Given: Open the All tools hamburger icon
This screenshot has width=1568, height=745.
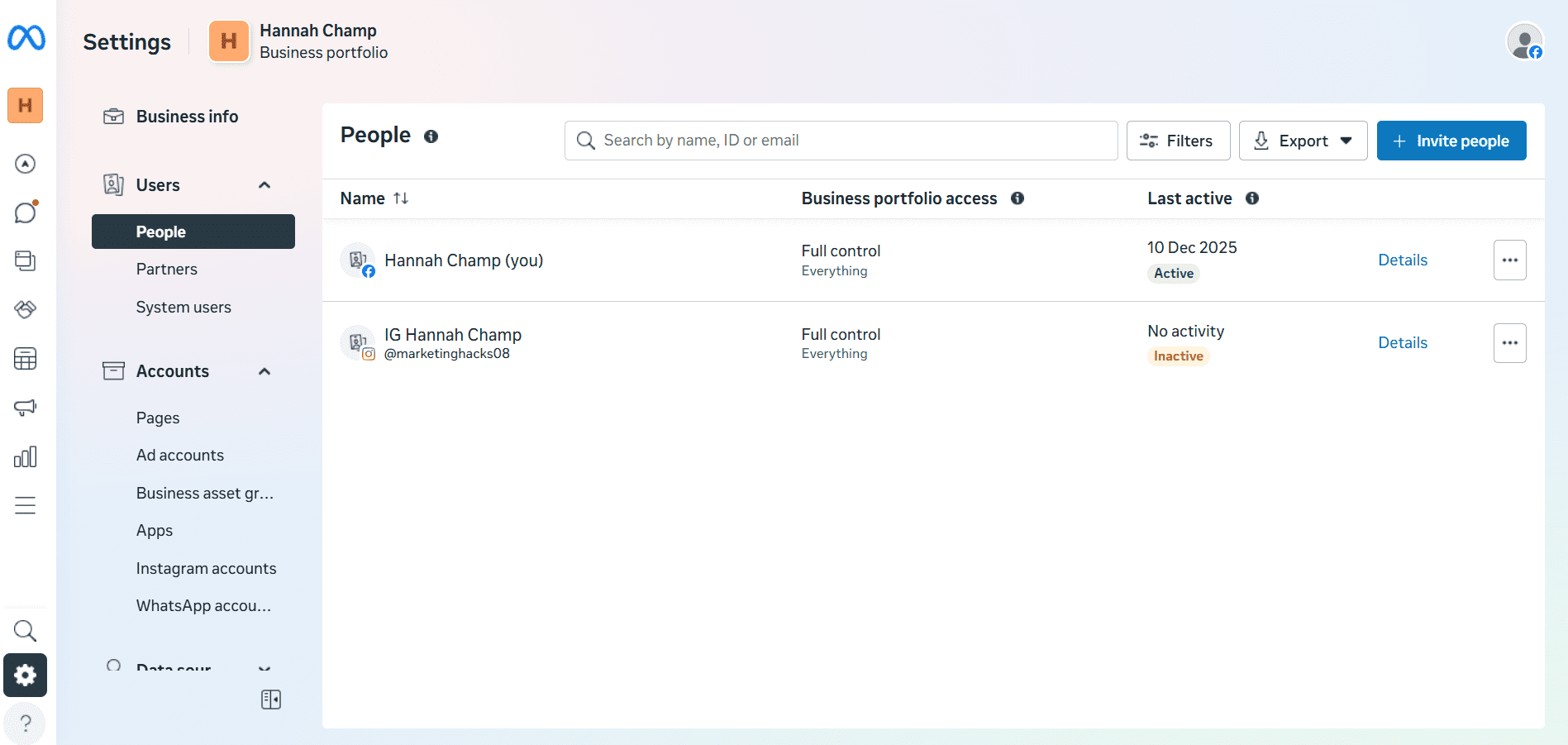Looking at the screenshot, I should click(25, 504).
